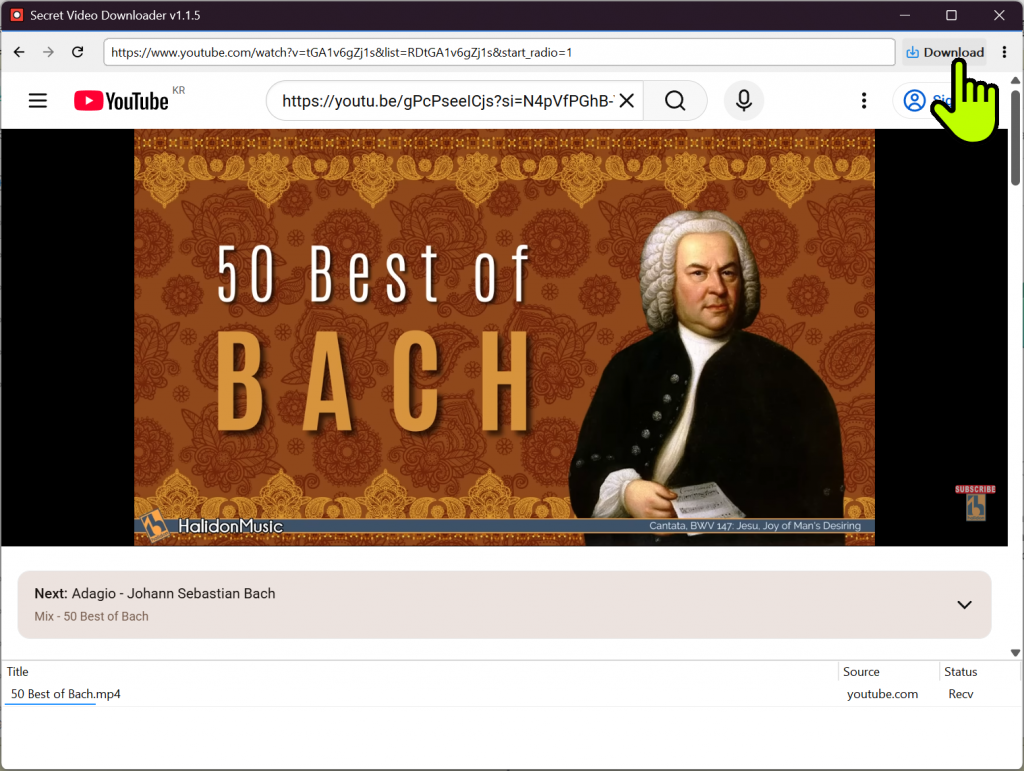Image resolution: width=1024 pixels, height=771 pixels.
Task: Click the youtube.com source cell
Action: pyautogui.click(x=882, y=694)
